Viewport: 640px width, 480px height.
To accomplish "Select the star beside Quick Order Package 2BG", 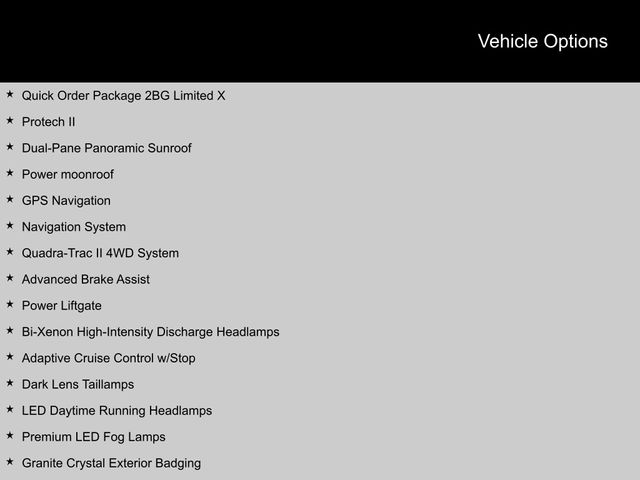I will (x=9, y=95).
